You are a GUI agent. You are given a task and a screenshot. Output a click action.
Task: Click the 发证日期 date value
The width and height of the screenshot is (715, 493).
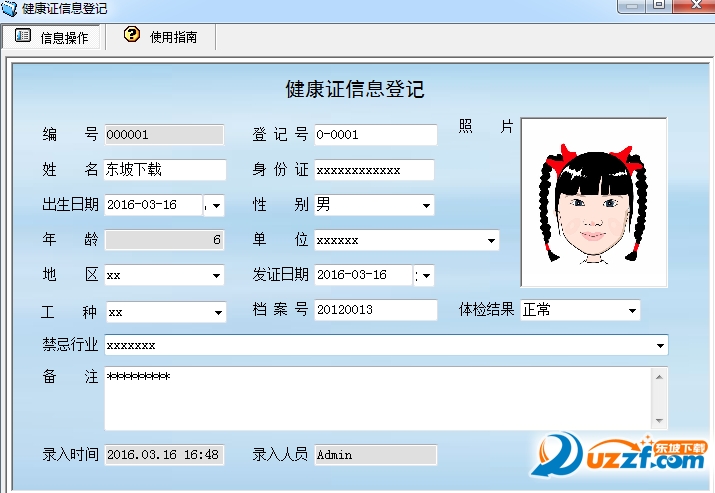pos(352,275)
